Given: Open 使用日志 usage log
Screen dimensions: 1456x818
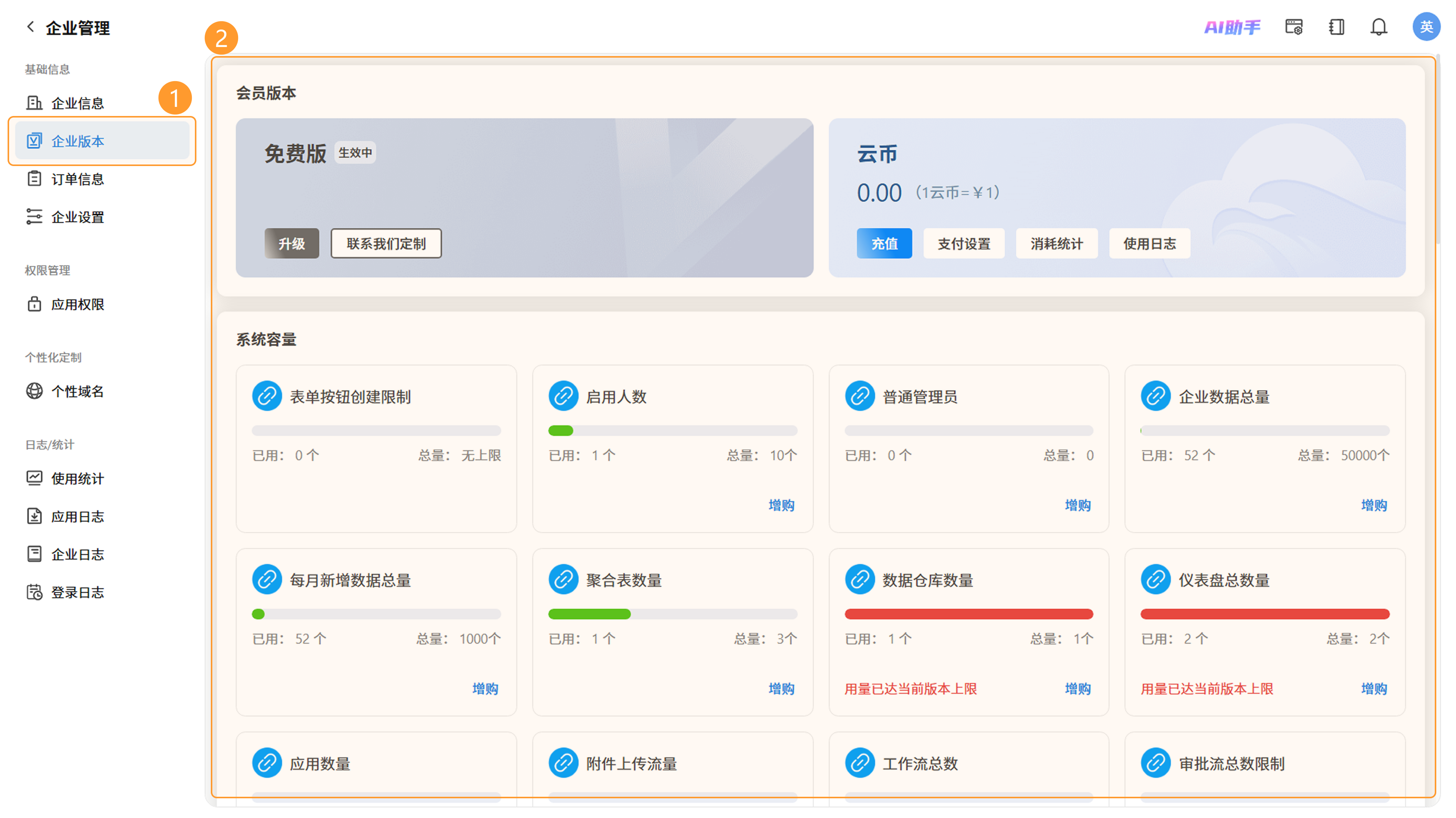Looking at the screenshot, I should click(x=1149, y=243).
